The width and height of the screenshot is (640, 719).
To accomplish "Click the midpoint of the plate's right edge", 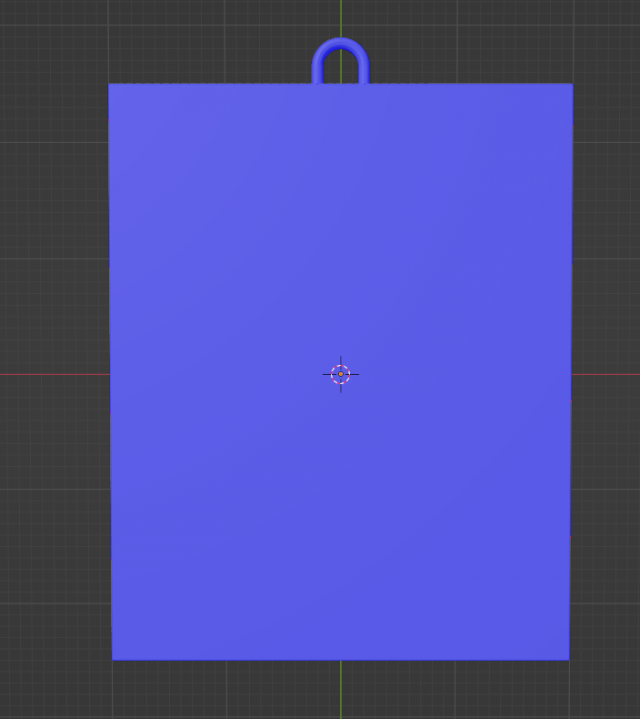I will pos(570,372).
